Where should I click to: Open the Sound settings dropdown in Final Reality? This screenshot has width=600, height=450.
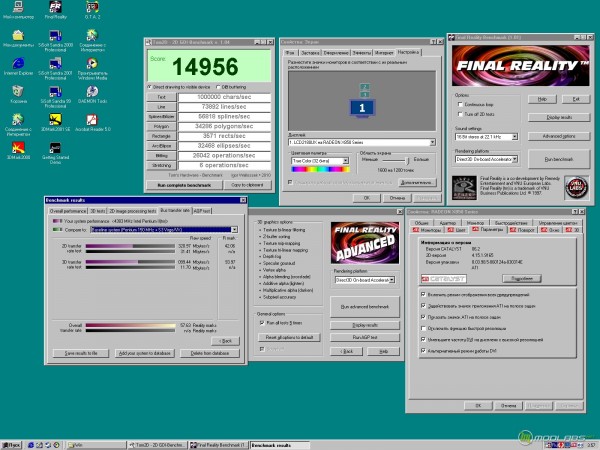[515, 137]
